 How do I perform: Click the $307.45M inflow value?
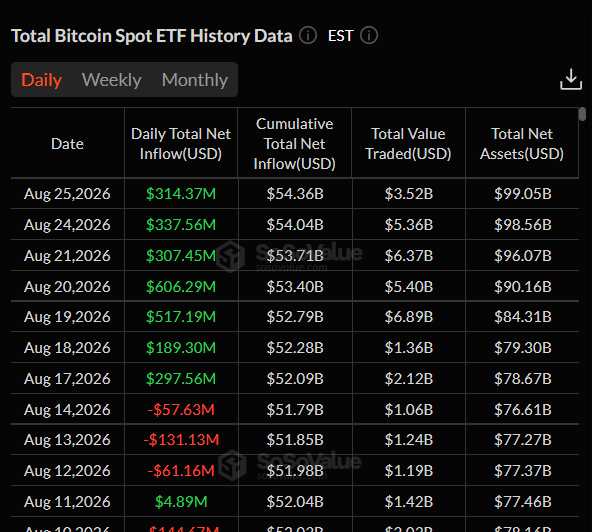click(x=181, y=256)
